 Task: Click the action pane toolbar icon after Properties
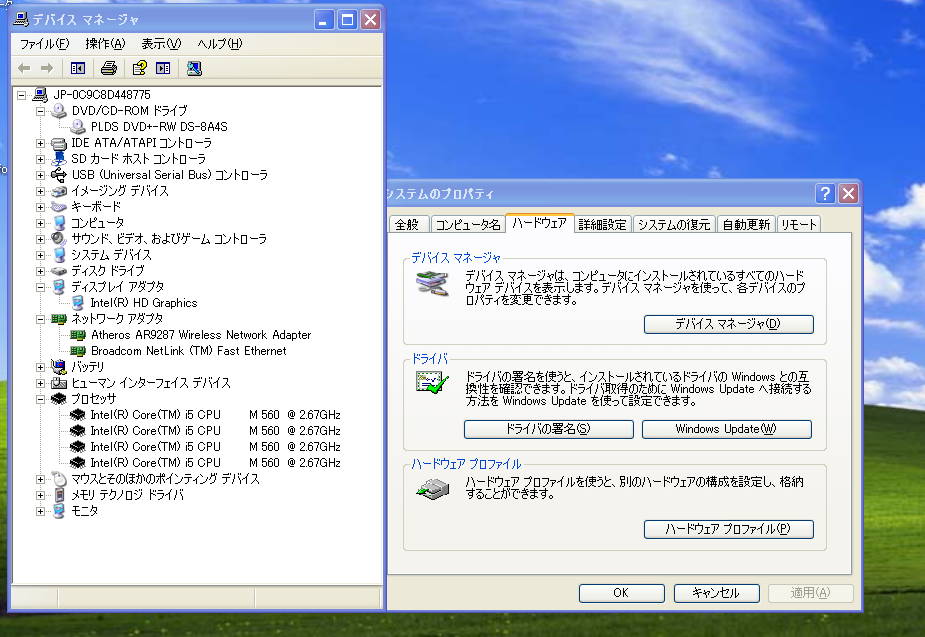[163, 68]
